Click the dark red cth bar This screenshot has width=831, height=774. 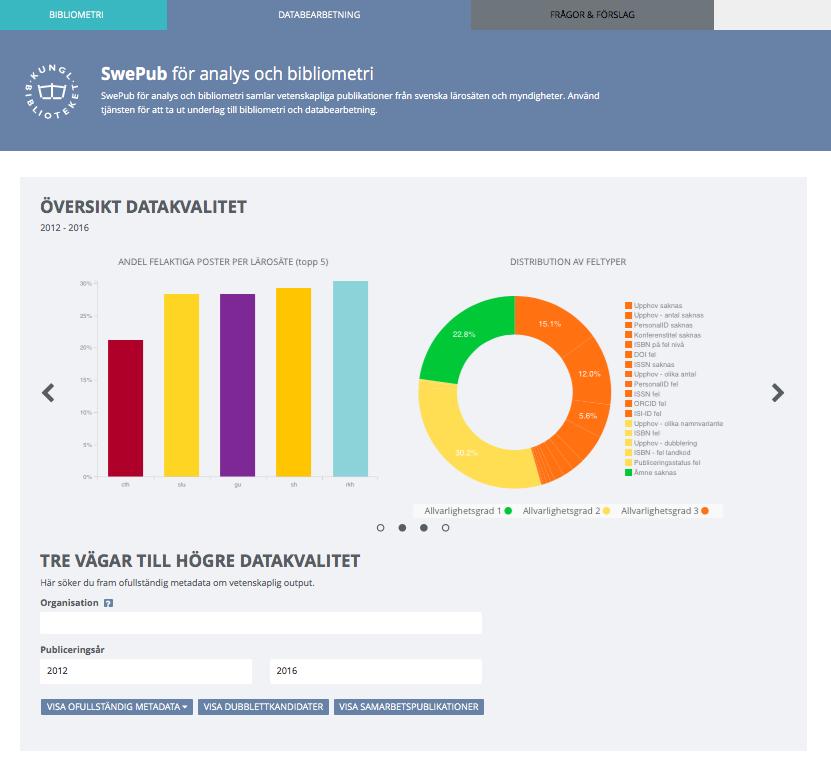[x=126, y=408]
